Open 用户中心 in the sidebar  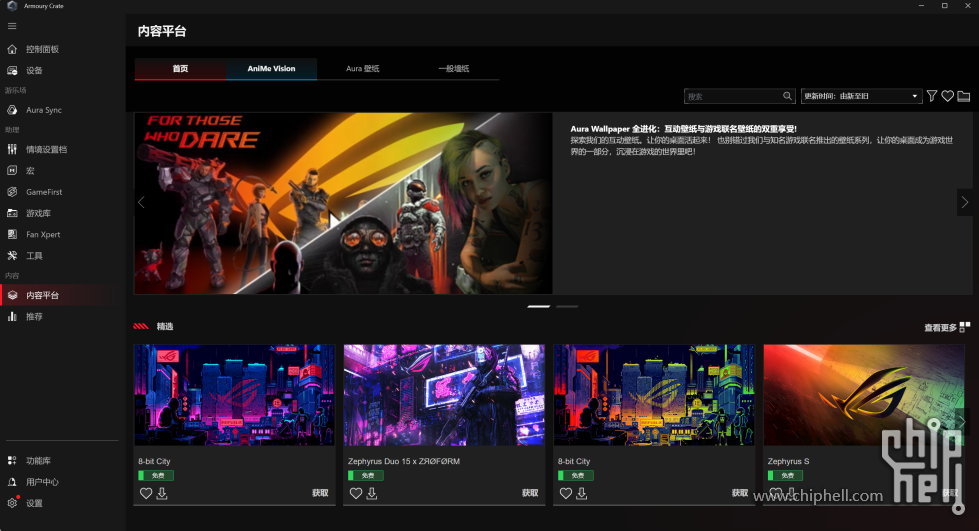coord(42,482)
